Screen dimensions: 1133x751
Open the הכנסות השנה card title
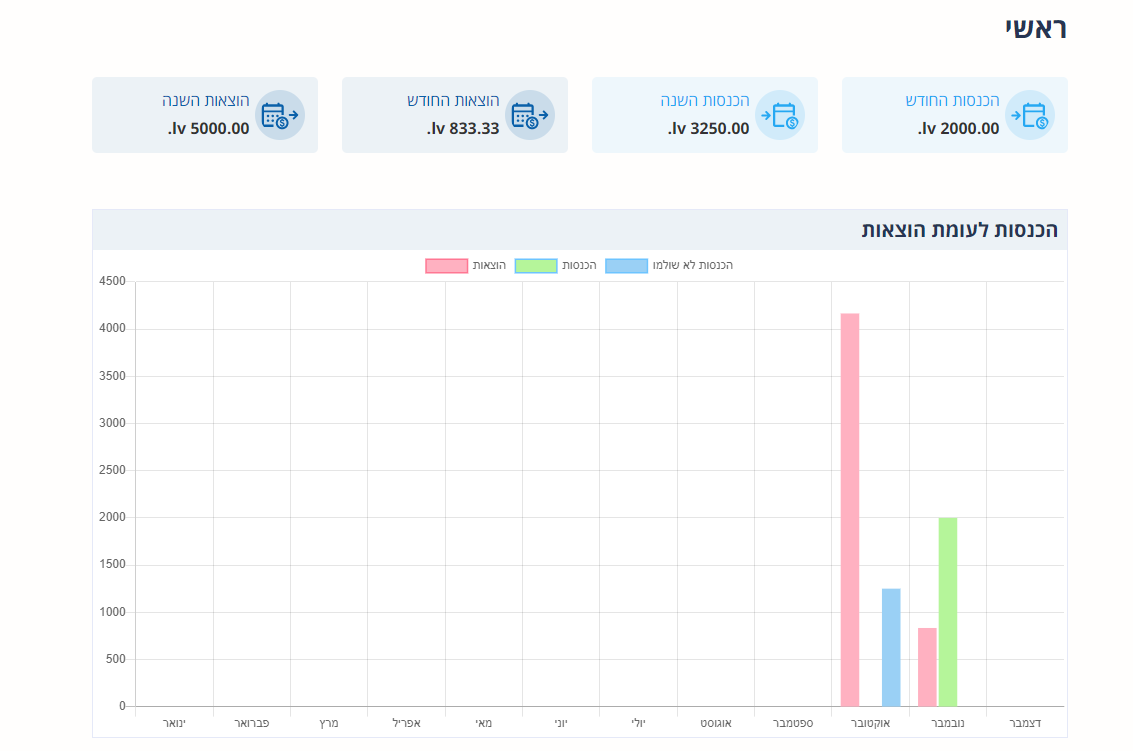(704, 101)
